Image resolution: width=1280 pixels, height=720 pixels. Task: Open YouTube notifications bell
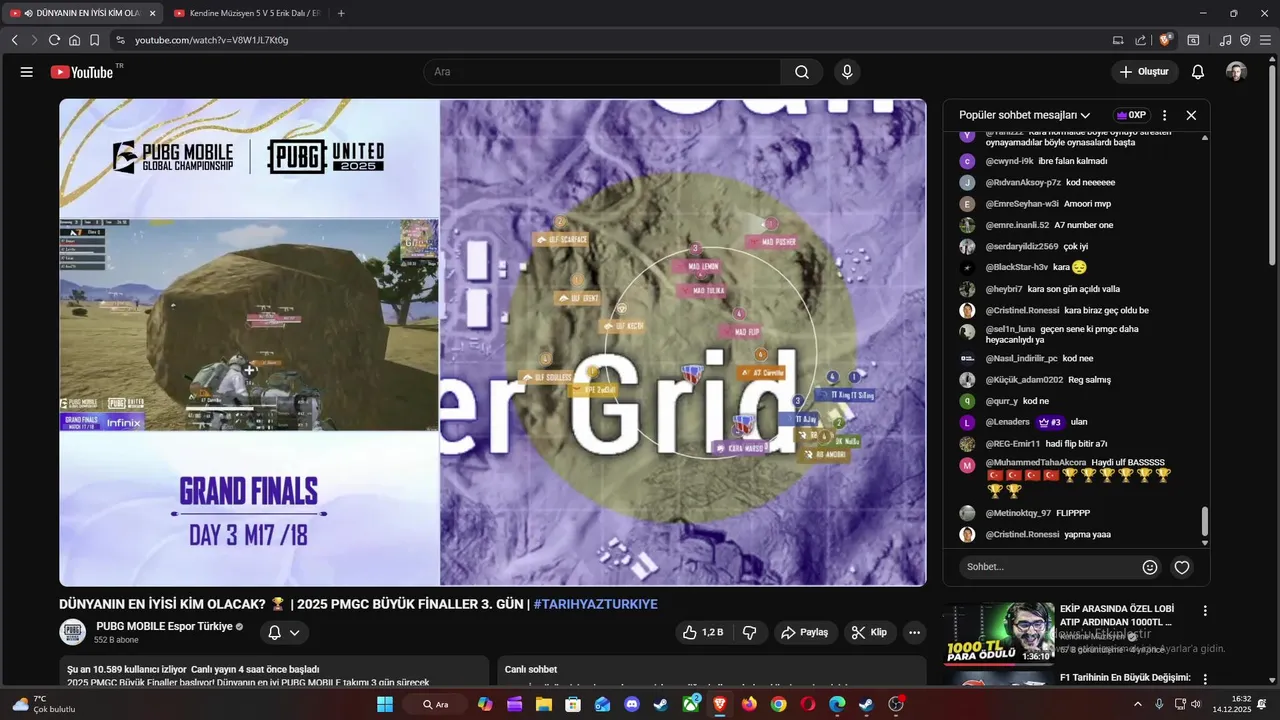(1198, 72)
